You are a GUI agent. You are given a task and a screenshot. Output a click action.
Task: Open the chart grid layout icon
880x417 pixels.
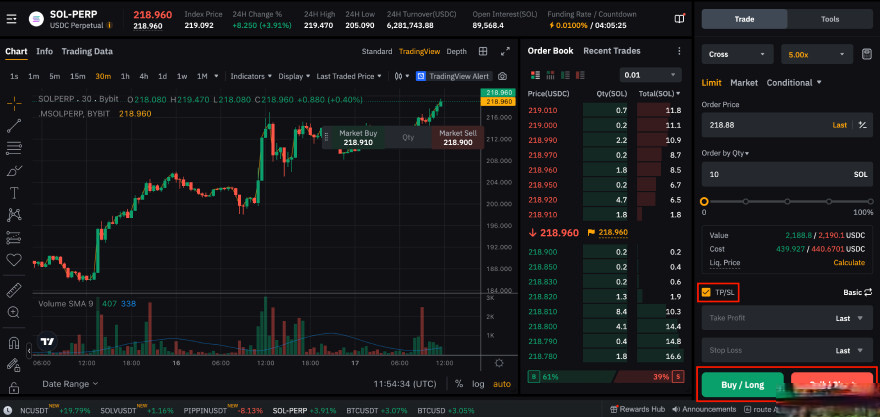(483, 51)
